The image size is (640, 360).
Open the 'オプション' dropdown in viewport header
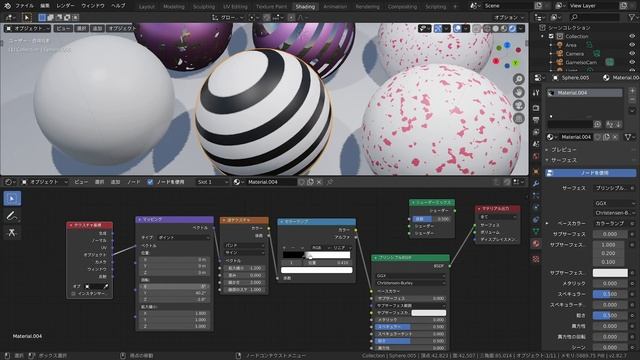(x=509, y=18)
